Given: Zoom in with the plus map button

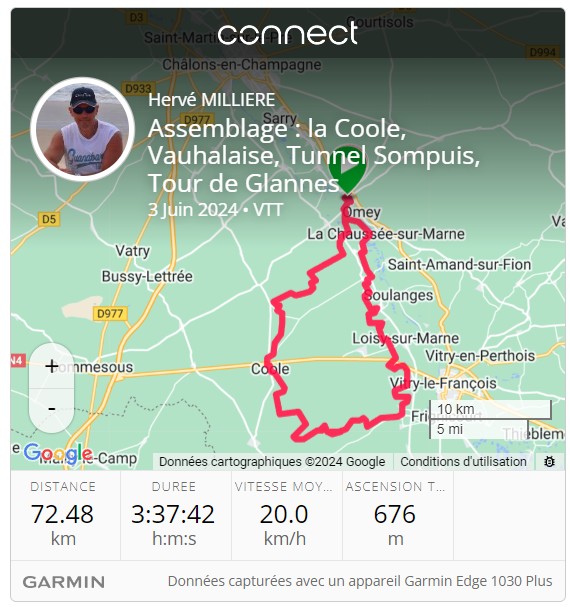Looking at the screenshot, I should [51, 366].
